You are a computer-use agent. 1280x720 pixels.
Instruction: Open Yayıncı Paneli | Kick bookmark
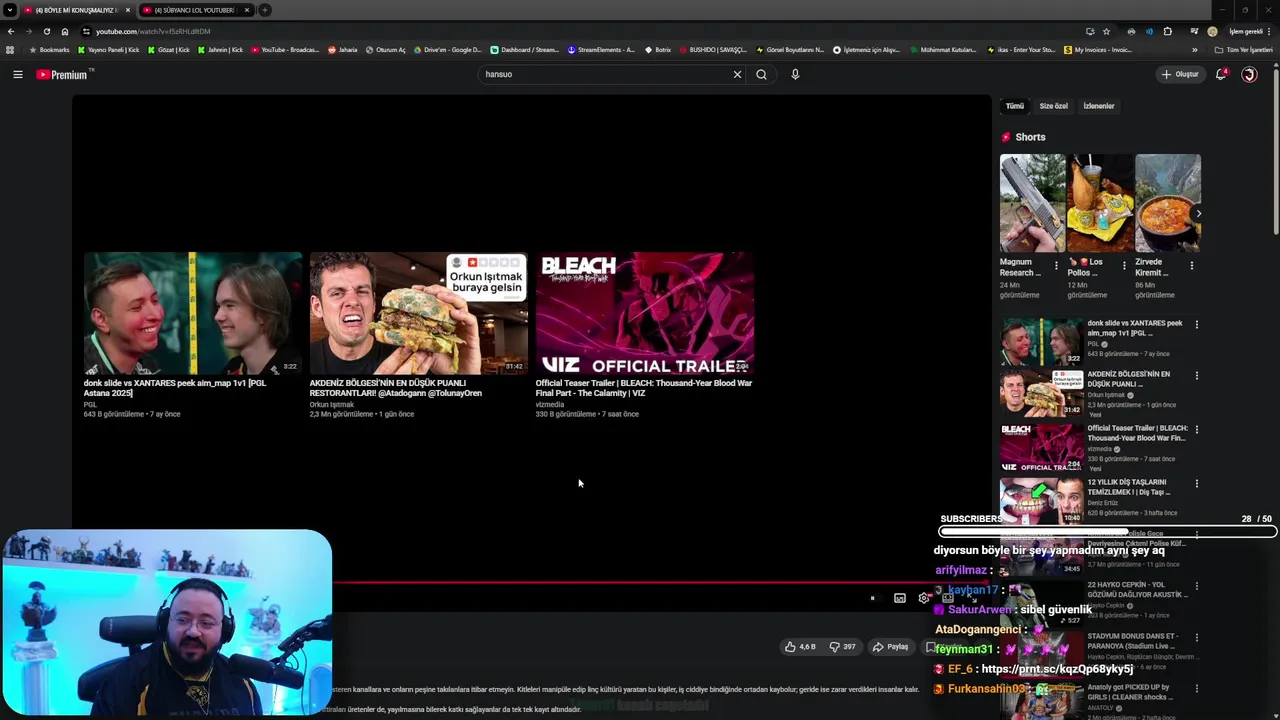point(109,49)
